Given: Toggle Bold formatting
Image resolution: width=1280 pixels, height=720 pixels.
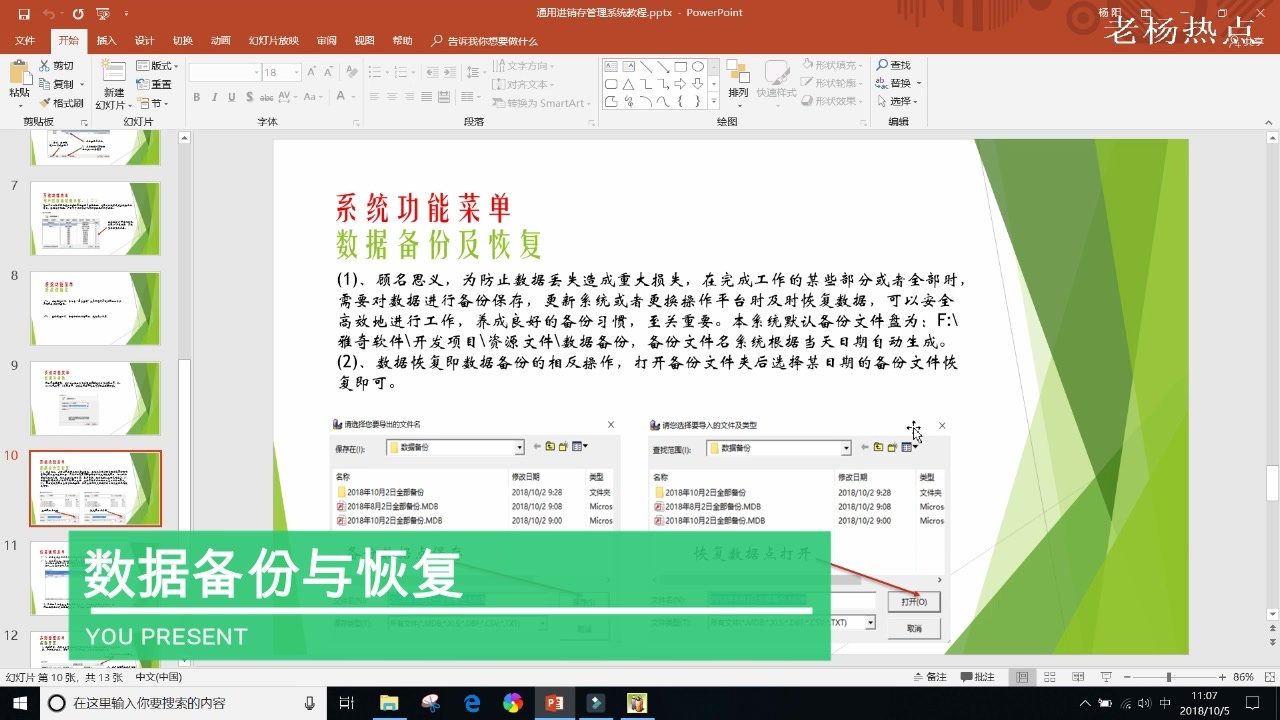Looking at the screenshot, I should (197, 97).
